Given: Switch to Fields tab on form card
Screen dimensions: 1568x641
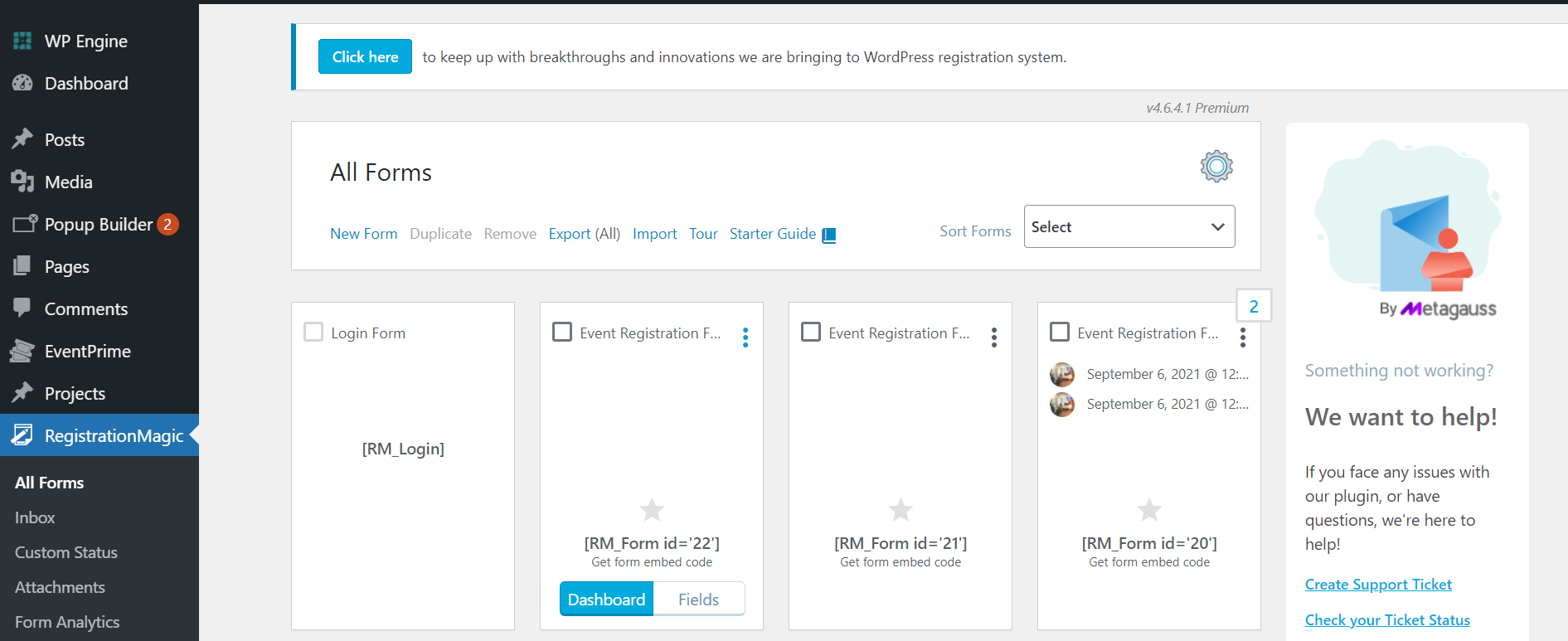Looking at the screenshot, I should (x=698, y=600).
